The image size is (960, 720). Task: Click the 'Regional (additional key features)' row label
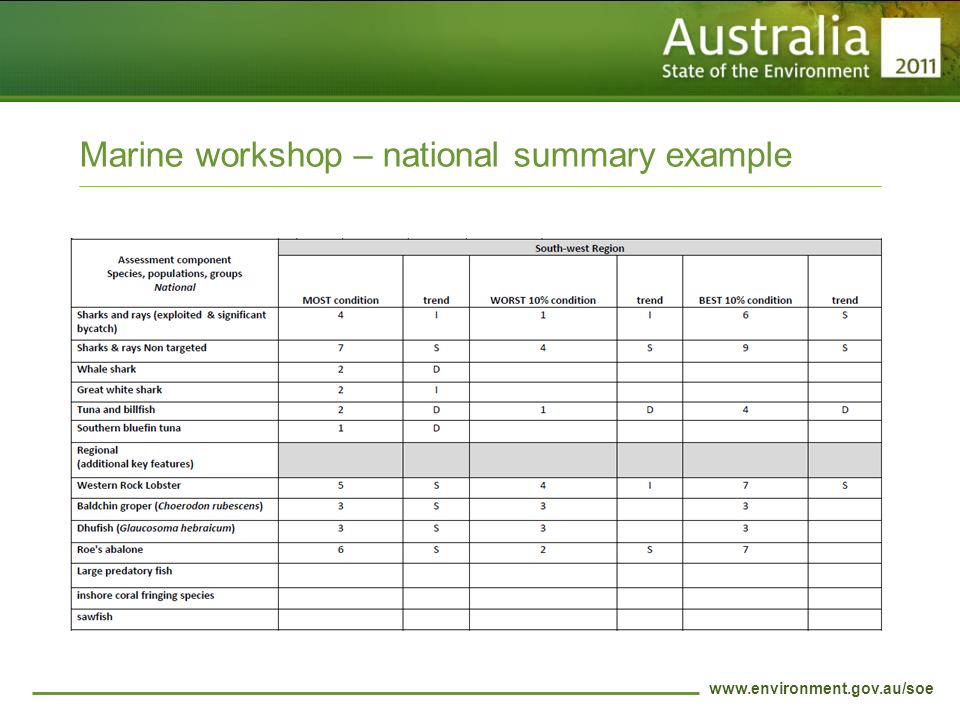click(x=135, y=457)
